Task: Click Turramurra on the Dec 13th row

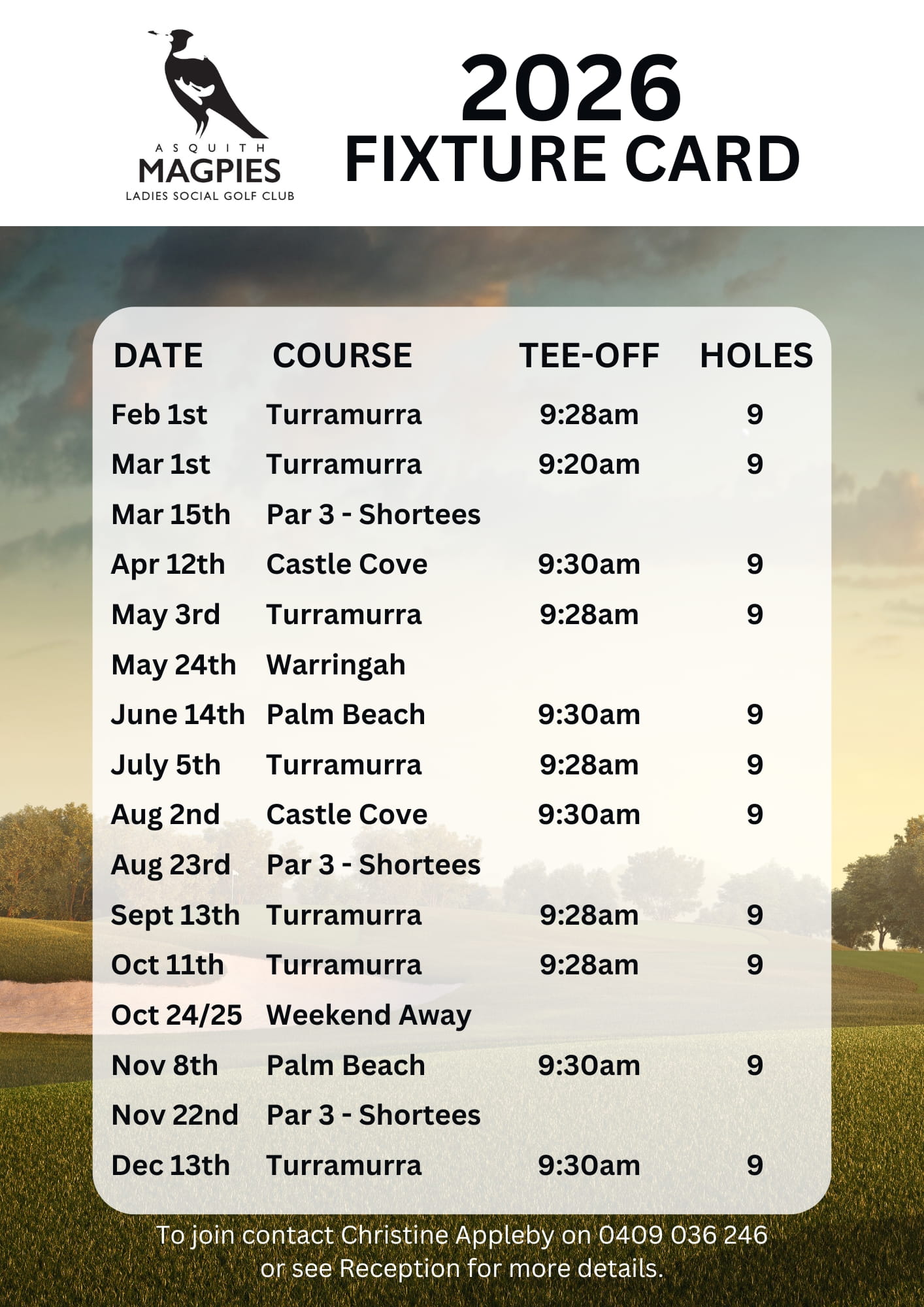Action: (x=344, y=1166)
